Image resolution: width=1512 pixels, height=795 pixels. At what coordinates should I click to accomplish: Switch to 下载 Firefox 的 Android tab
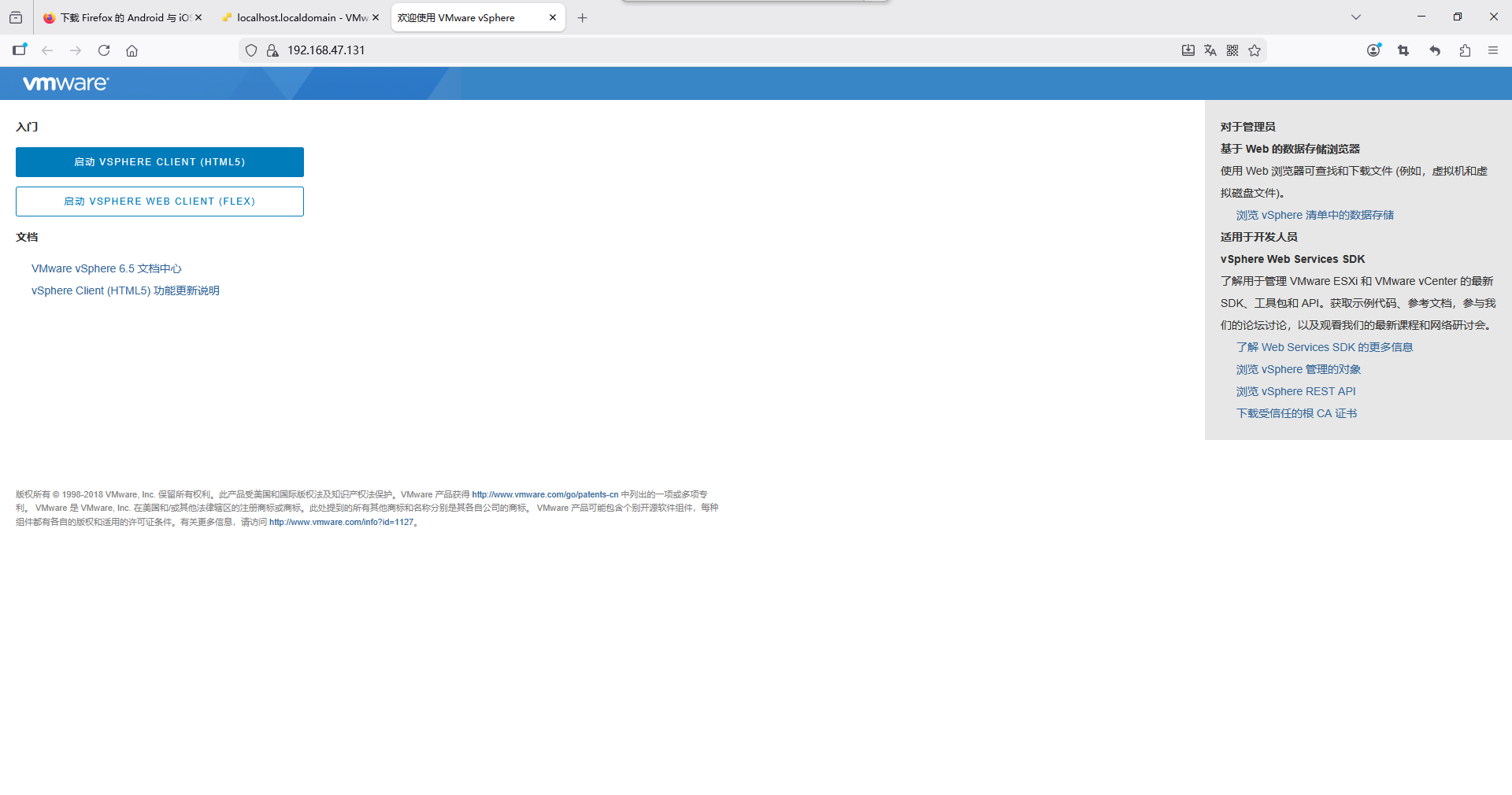123,17
